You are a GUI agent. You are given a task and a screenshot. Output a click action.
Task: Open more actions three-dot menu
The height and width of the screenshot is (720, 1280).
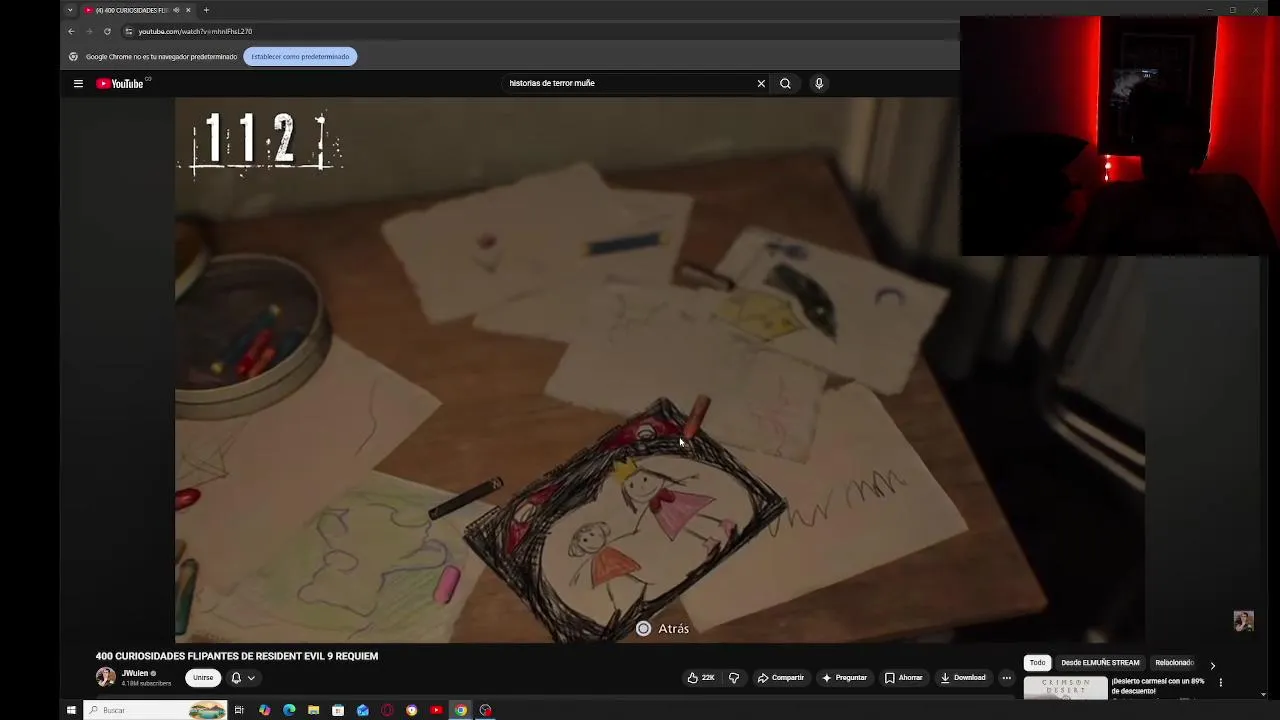click(1007, 678)
